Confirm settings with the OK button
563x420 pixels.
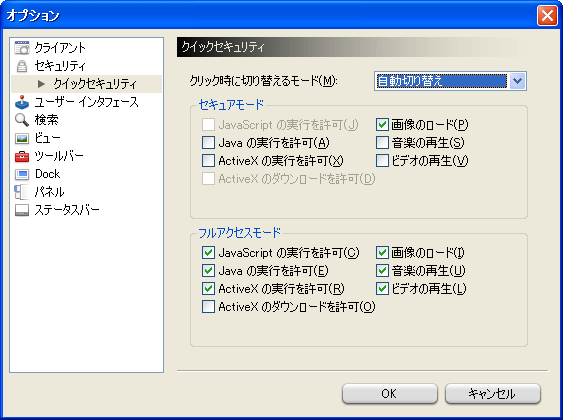390,394
